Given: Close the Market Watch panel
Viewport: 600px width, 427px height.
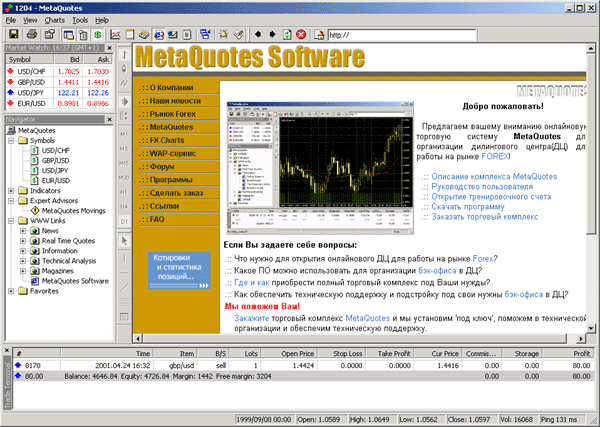Looking at the screenshot, I should (109, 48).
